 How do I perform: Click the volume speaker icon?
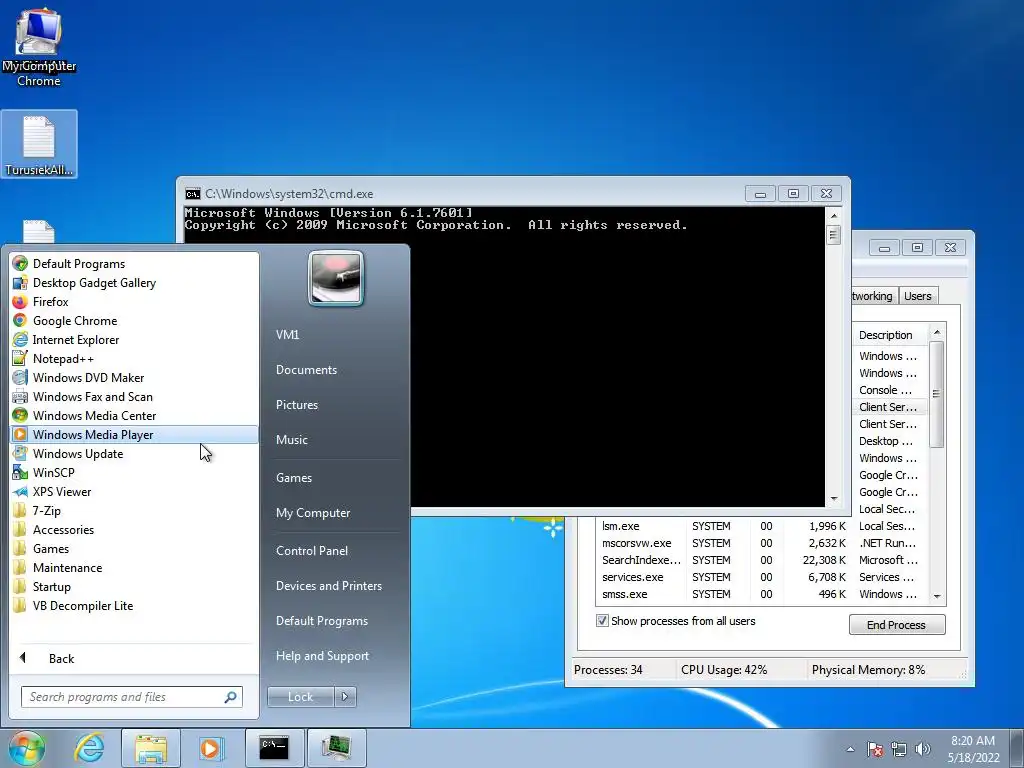pyautogui.click(x=923, y=749)
